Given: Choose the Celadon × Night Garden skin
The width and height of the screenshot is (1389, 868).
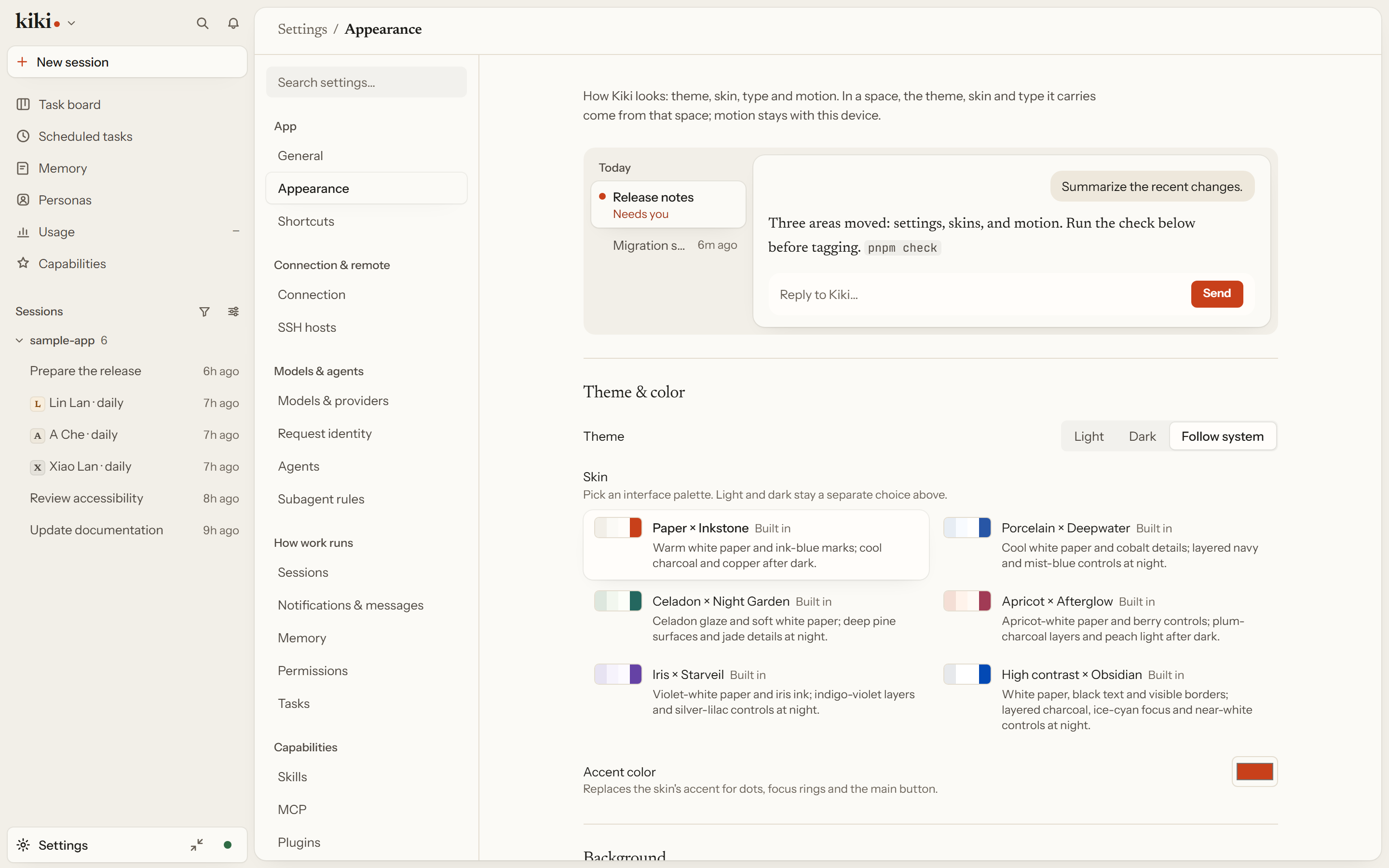Looking at the screenshot, I should 756,618.
